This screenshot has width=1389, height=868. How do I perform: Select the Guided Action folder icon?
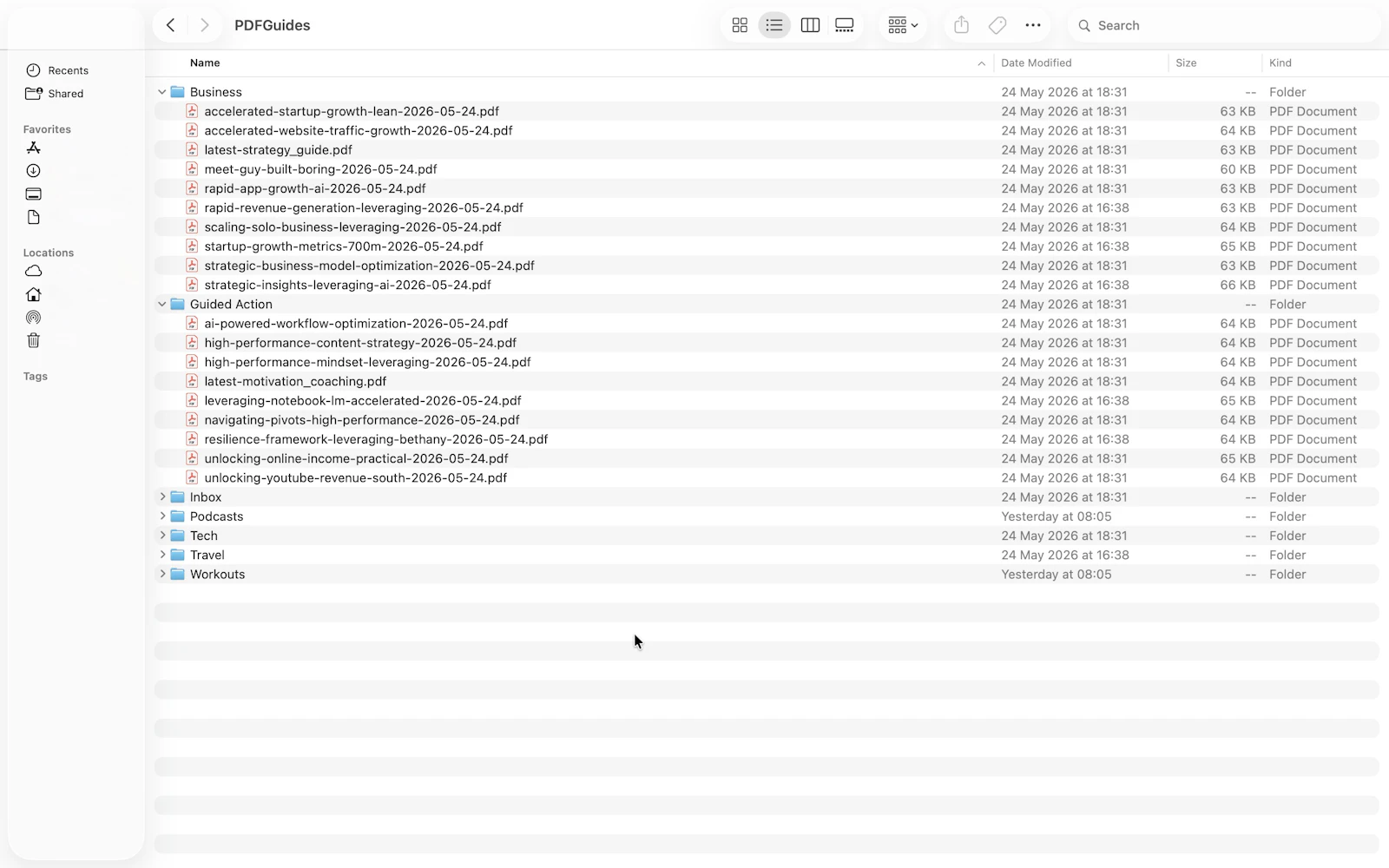pos(178,304)
